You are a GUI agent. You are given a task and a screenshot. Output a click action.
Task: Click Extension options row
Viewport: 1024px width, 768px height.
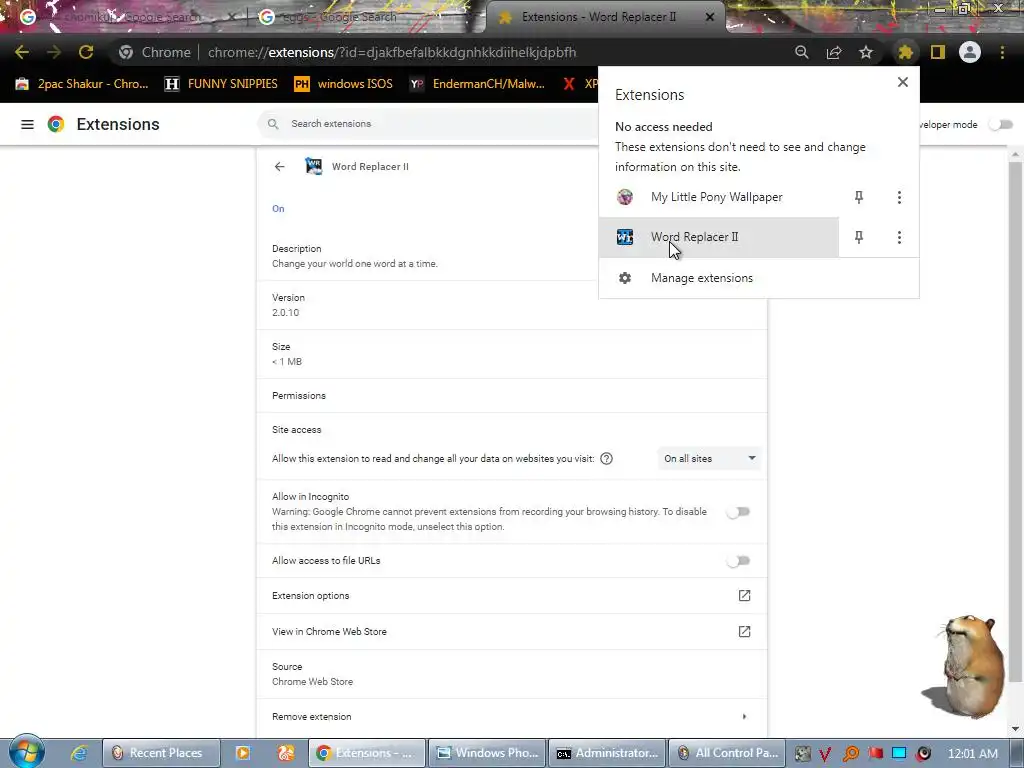[x=511, y=596]
